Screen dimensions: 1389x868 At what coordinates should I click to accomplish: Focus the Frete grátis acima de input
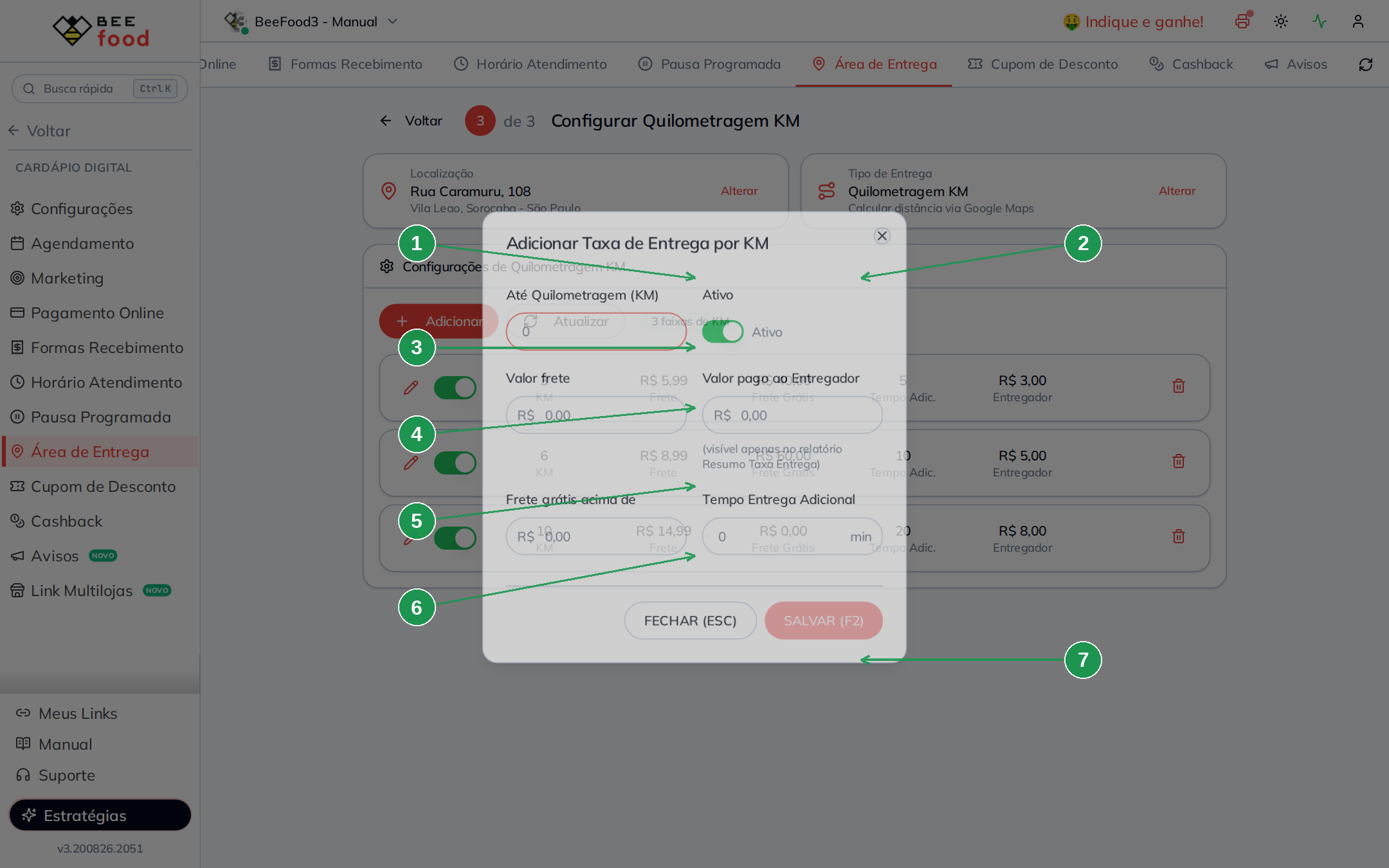pyautogui.click(x=596, y=537)
